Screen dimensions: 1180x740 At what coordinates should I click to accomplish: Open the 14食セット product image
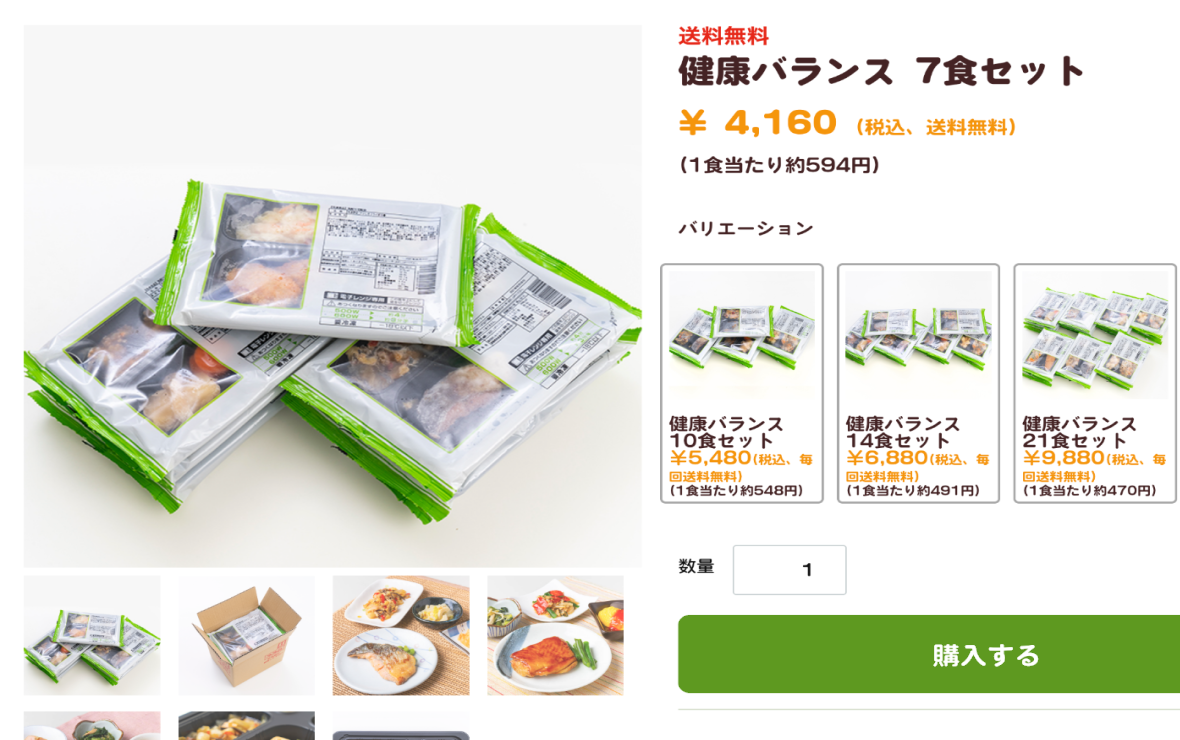[x=918, y=334]
